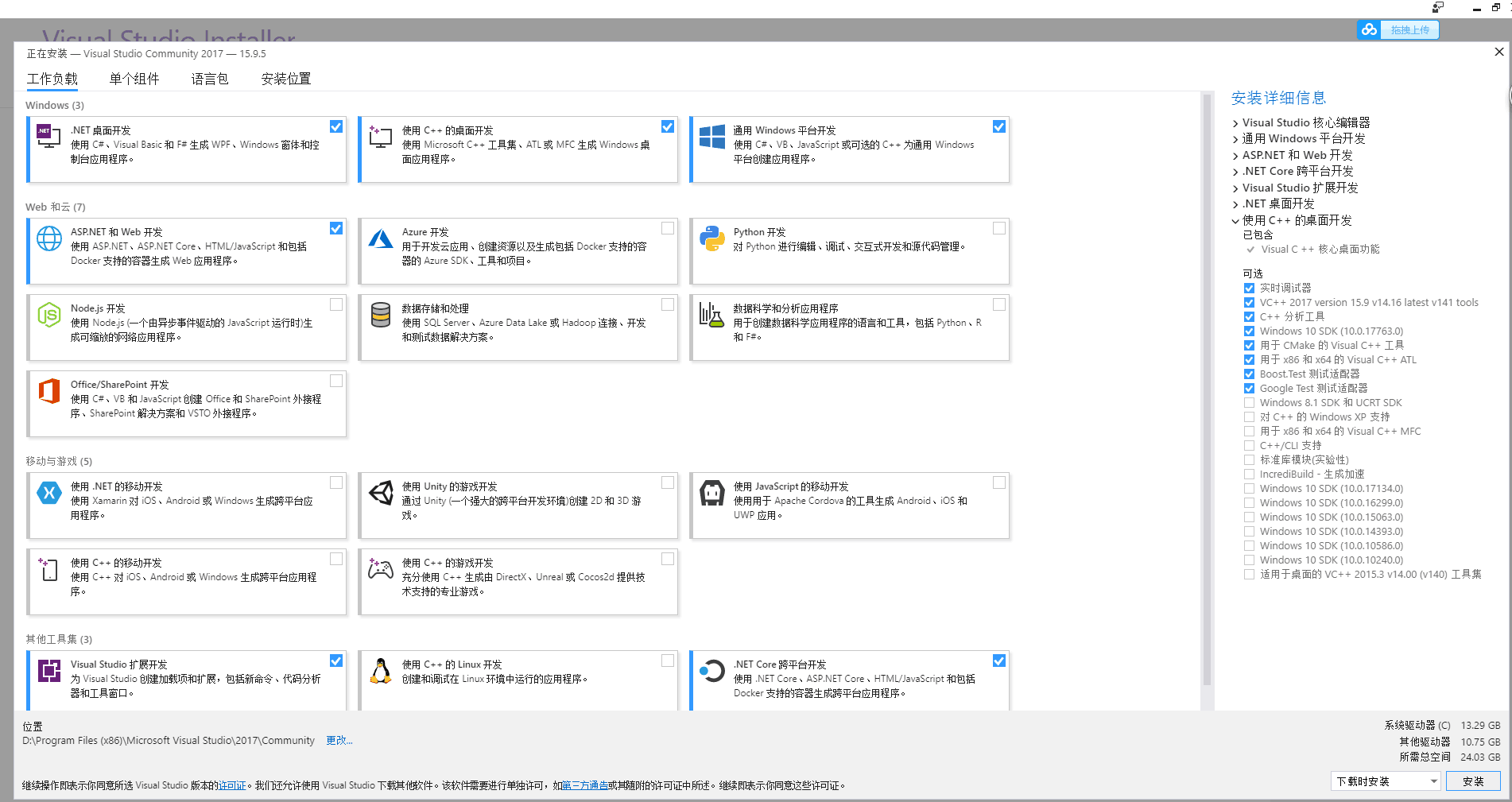Screen dimensions: 1512x802
Task: Click the Azure development icon
Action: 381,238
